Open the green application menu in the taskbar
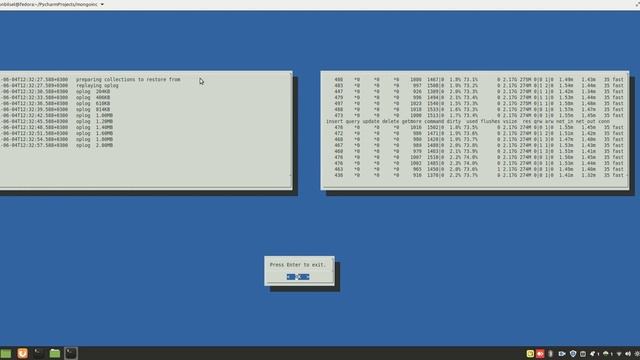 click(x=6, y=353)
